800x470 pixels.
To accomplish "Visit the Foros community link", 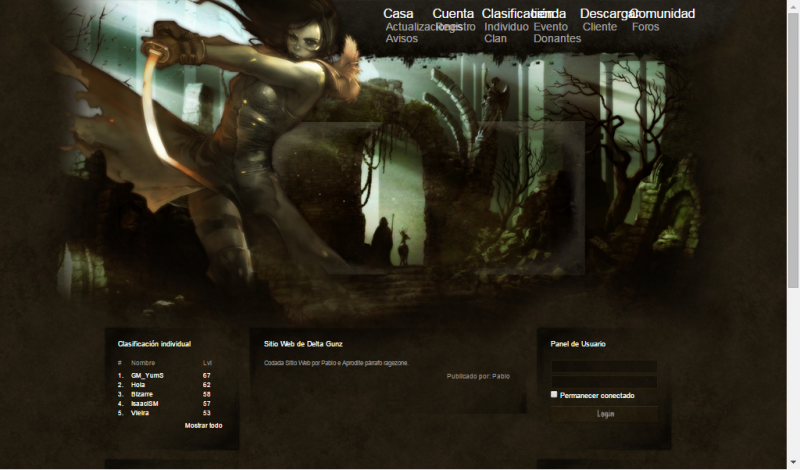I will 645,27.
